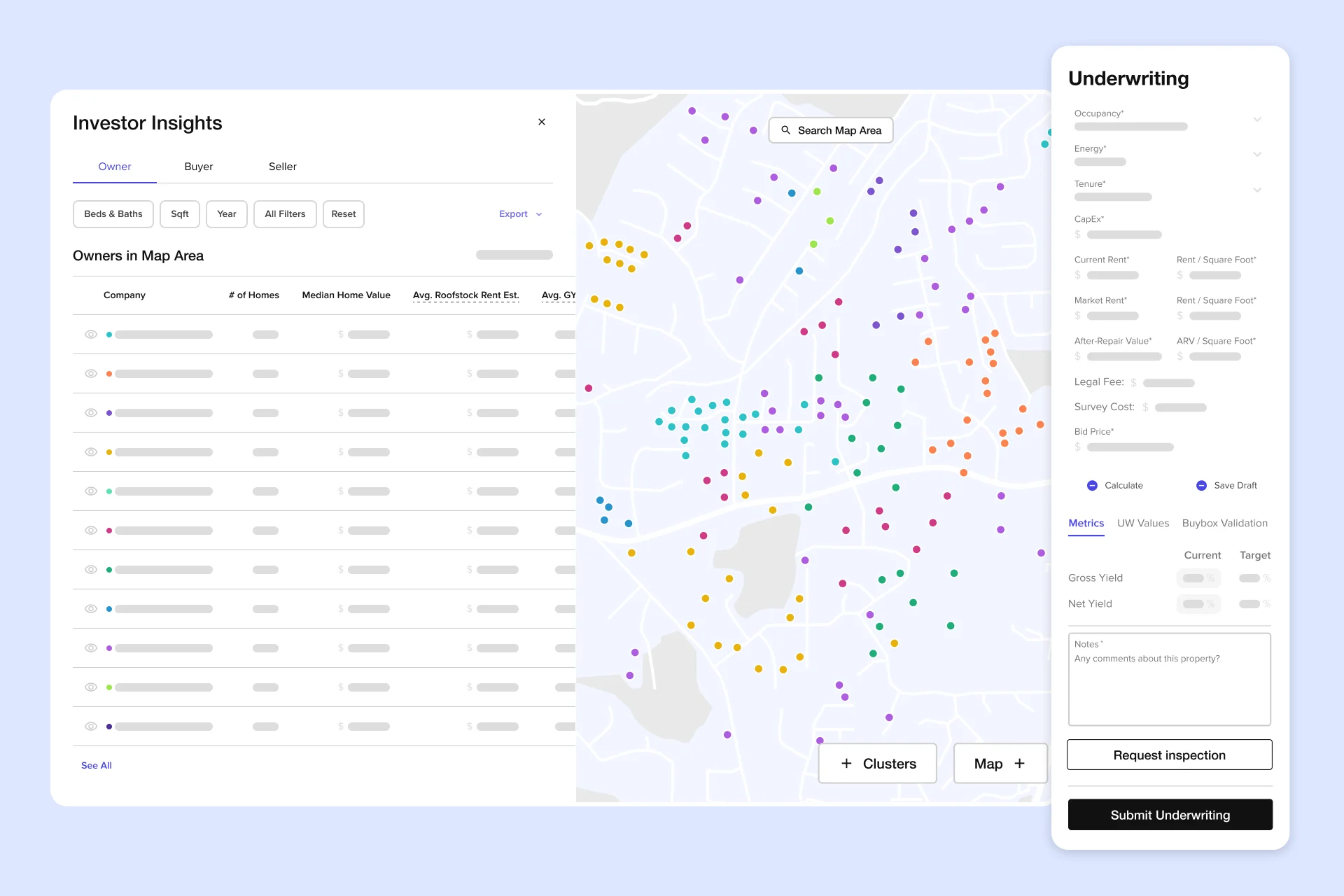Click the Company column header
The width and height of the screenshot is (1344, 896).
(125, 295)
